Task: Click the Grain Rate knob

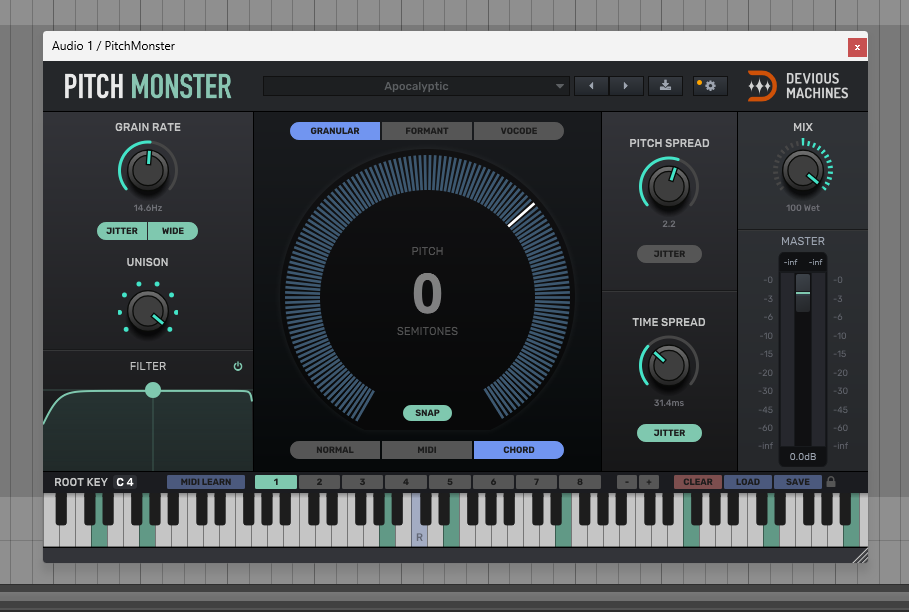Action: pyautogui.click(x=148, y=170)
